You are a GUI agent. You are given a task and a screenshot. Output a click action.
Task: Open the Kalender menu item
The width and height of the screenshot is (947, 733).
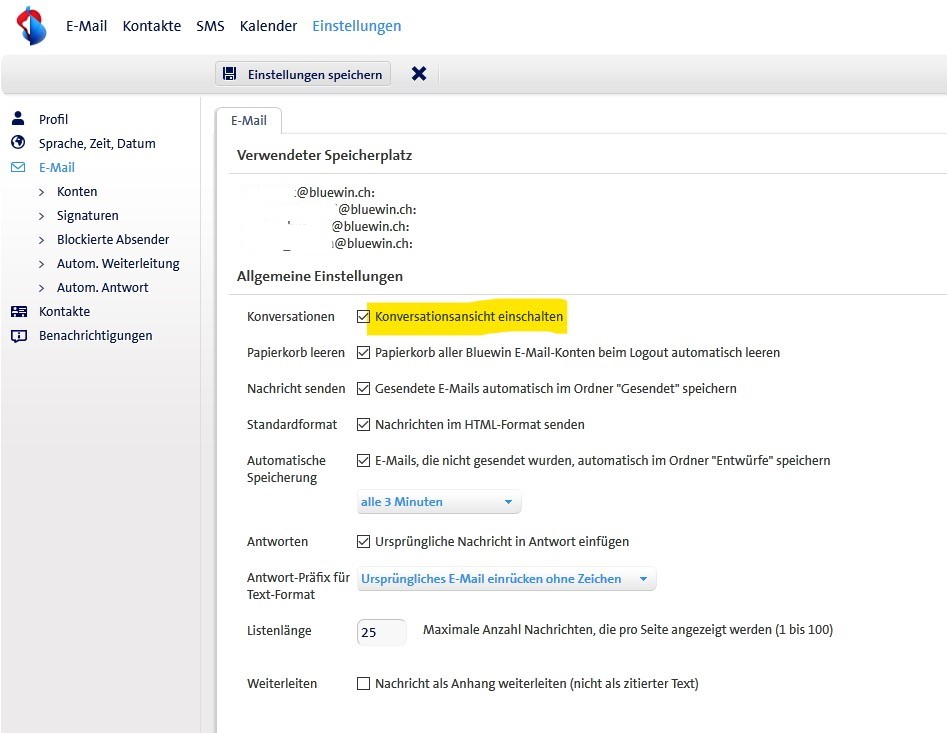[x=268, y=26]
